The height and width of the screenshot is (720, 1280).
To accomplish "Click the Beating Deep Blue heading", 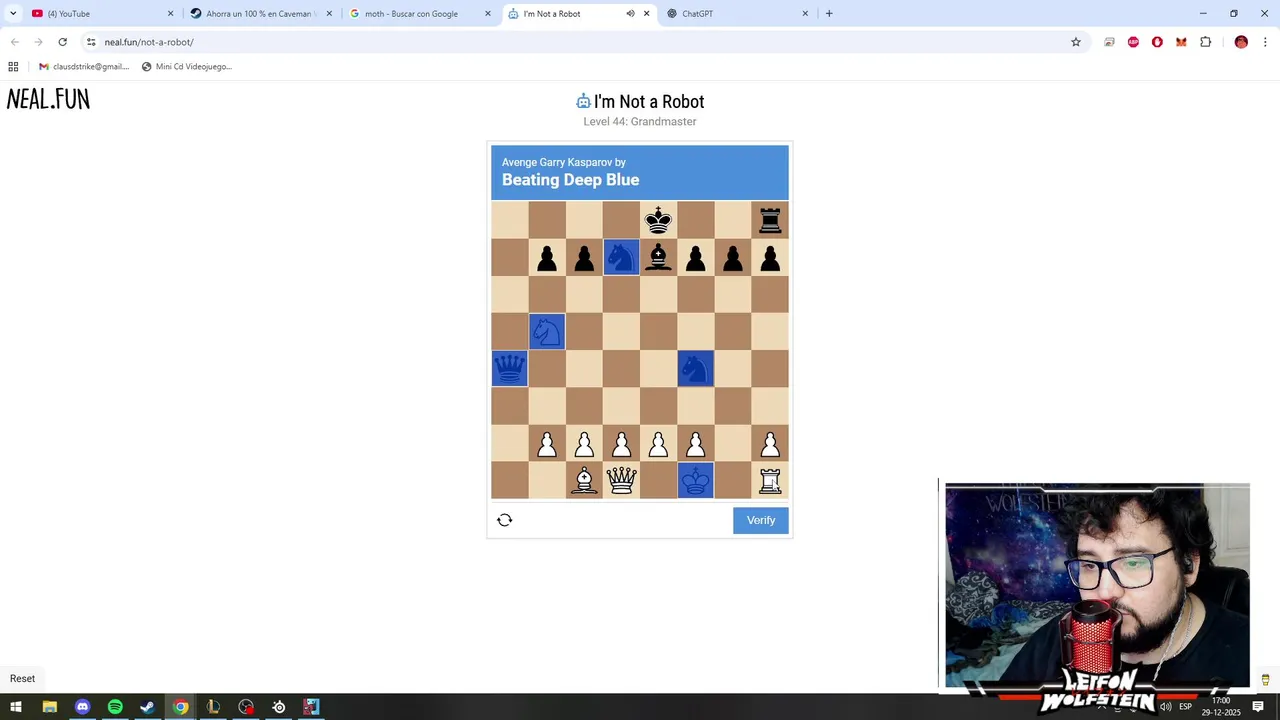I will pyautogui.click(x=570, y=180).
